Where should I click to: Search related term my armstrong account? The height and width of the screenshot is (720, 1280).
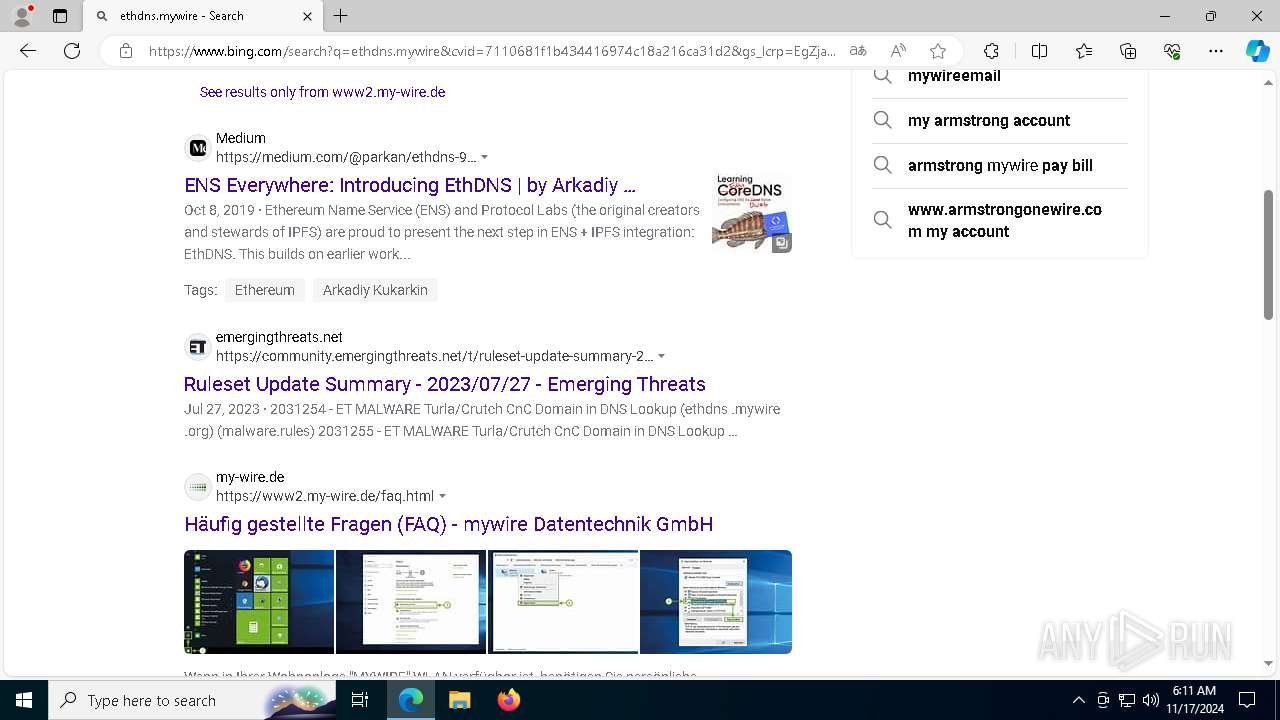point(1000,120)
